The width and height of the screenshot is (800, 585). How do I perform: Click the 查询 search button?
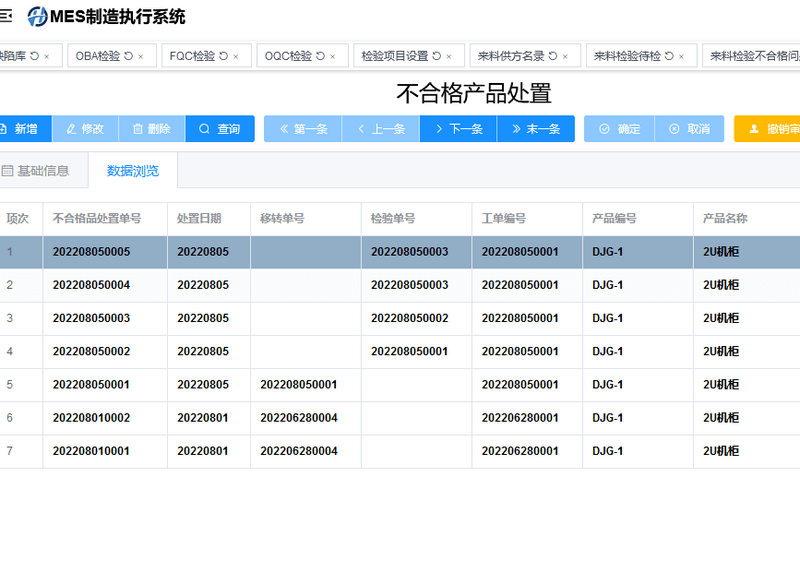(220, 129)
